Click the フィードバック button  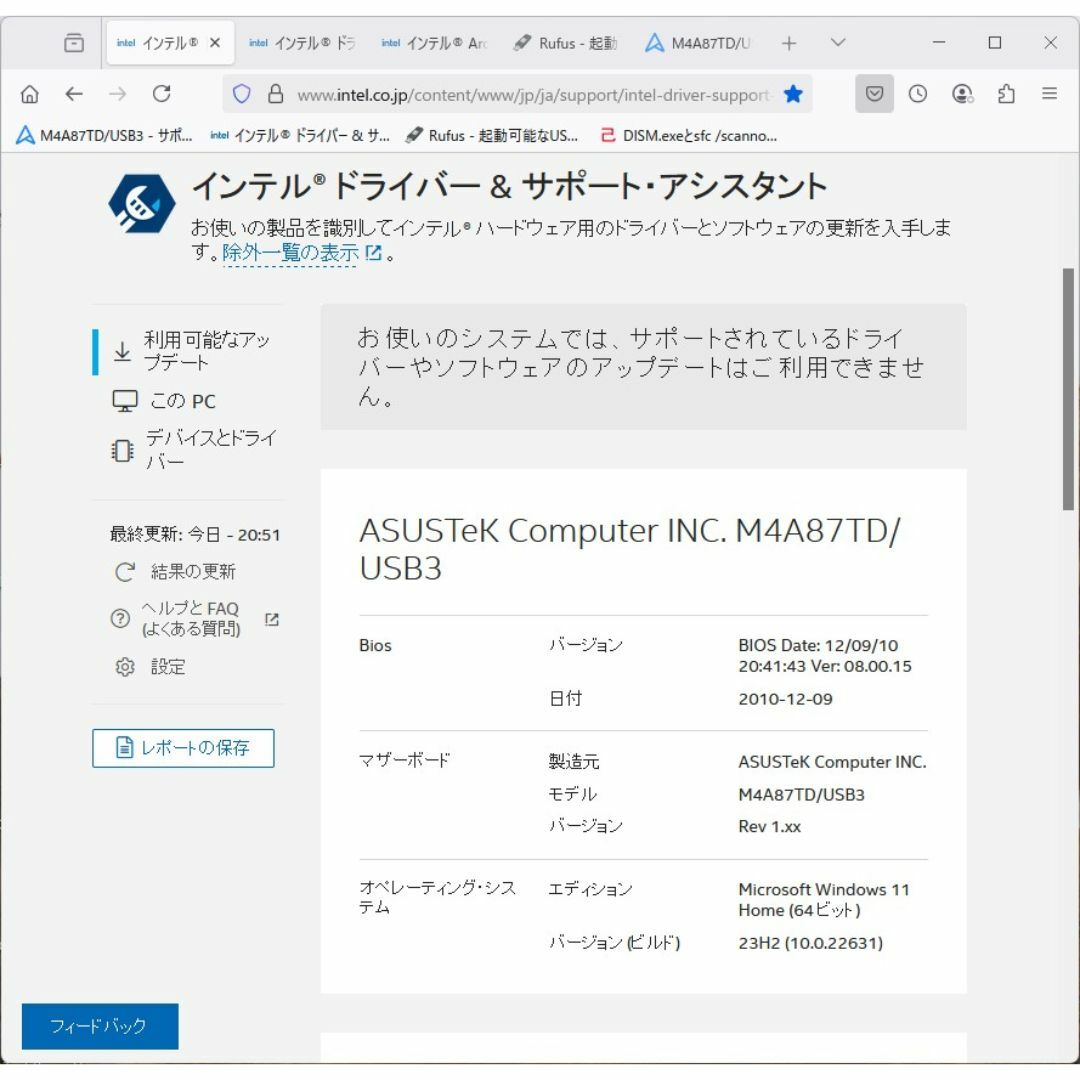pos(100,1026)
